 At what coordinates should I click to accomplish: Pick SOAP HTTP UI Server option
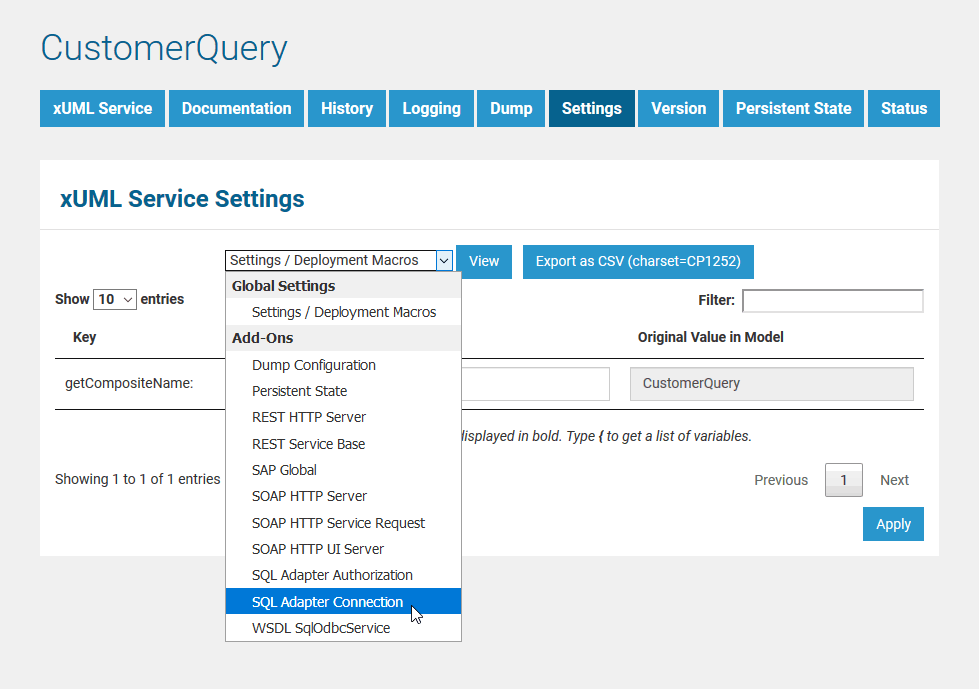pyautogui.click(x=317, y=549)
